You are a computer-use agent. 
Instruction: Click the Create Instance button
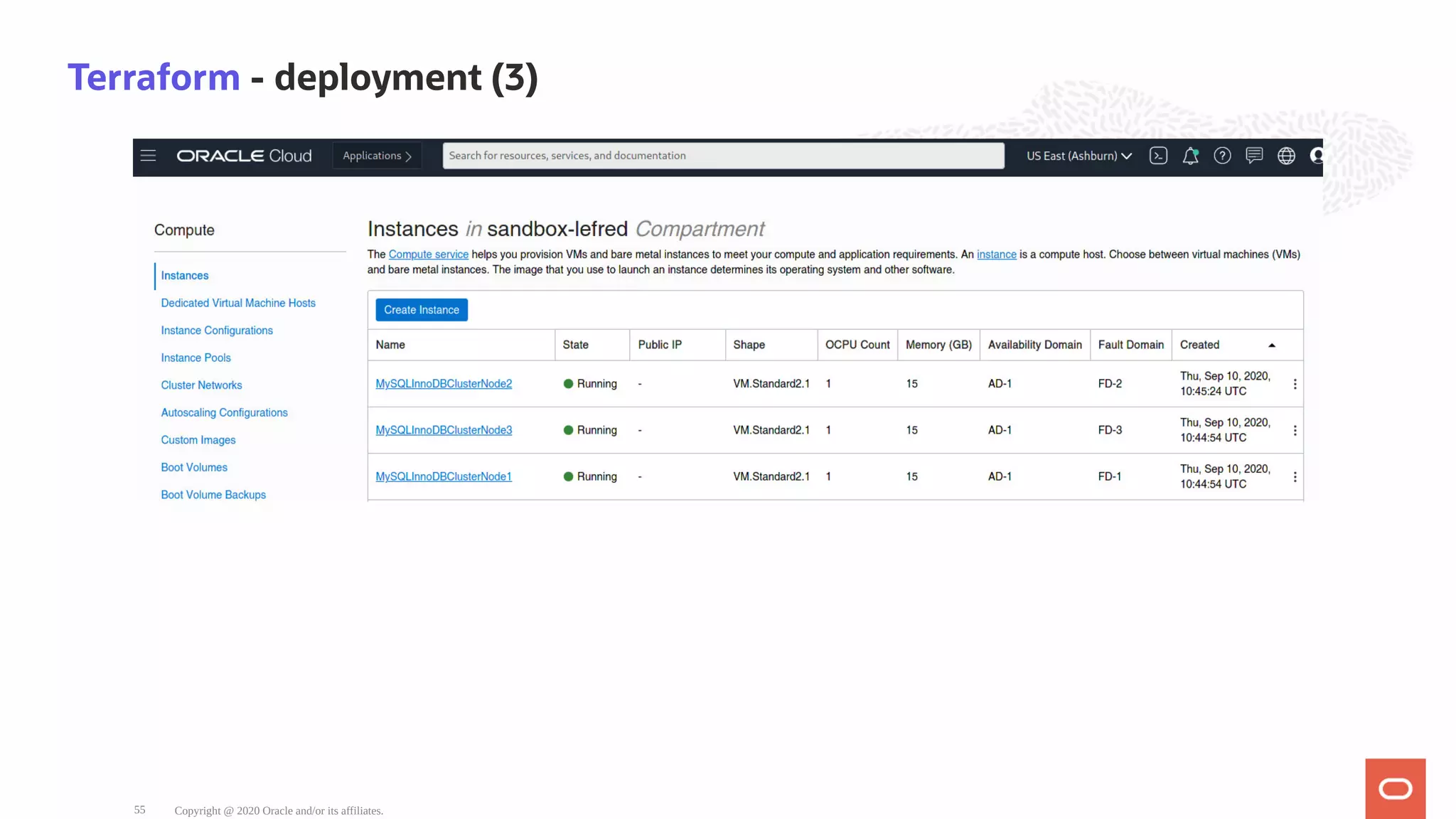(422, 310)
